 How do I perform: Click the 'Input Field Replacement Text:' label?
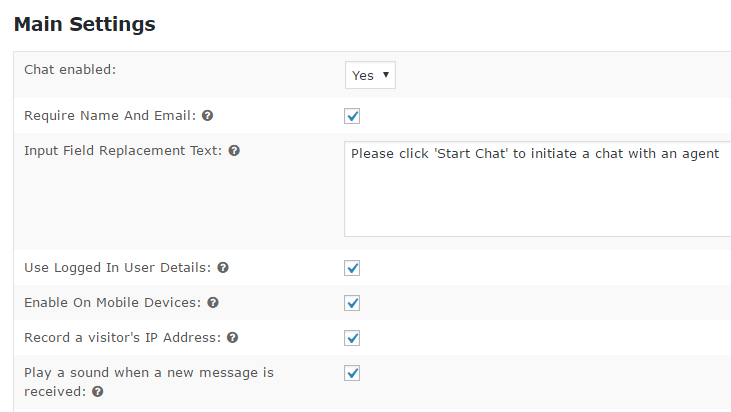coord(123,151)
